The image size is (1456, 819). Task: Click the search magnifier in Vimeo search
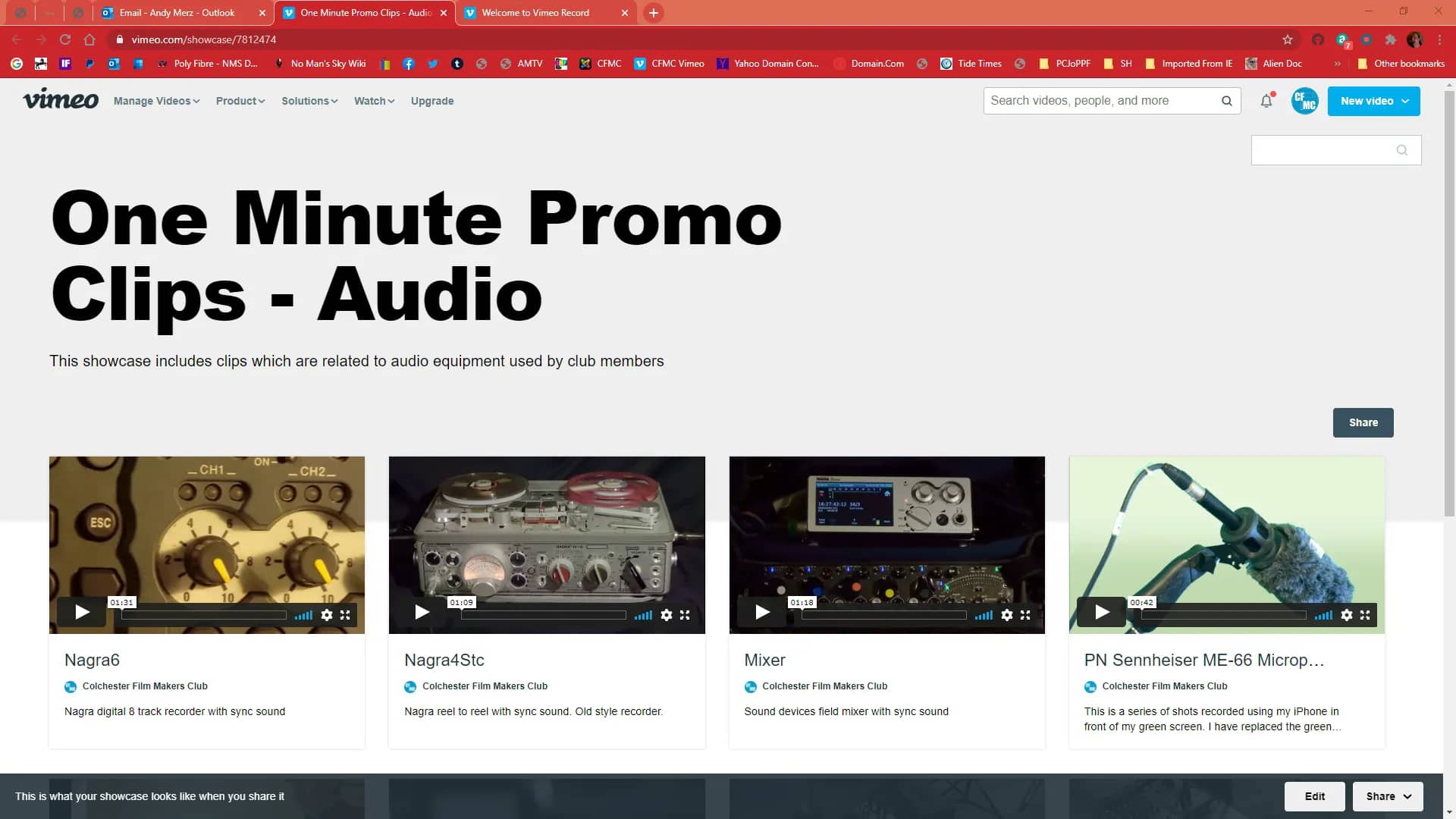point(1227,101)
